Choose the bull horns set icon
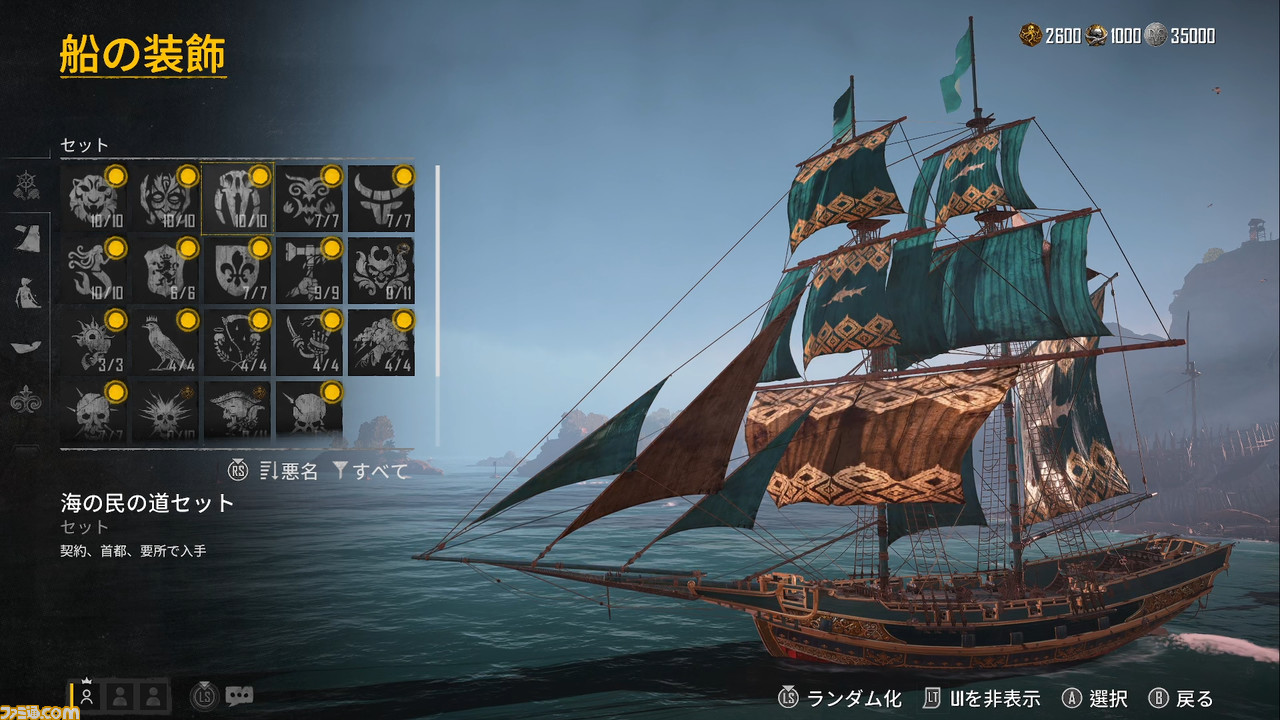This screenshot has height=720, width=1280. click(381, 198)
